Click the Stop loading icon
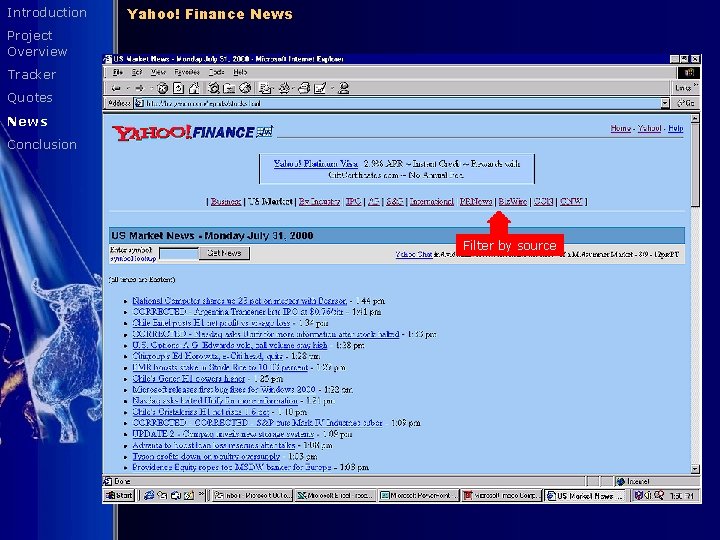This screenshot has width=720, height=540. (x=162, y=88)
